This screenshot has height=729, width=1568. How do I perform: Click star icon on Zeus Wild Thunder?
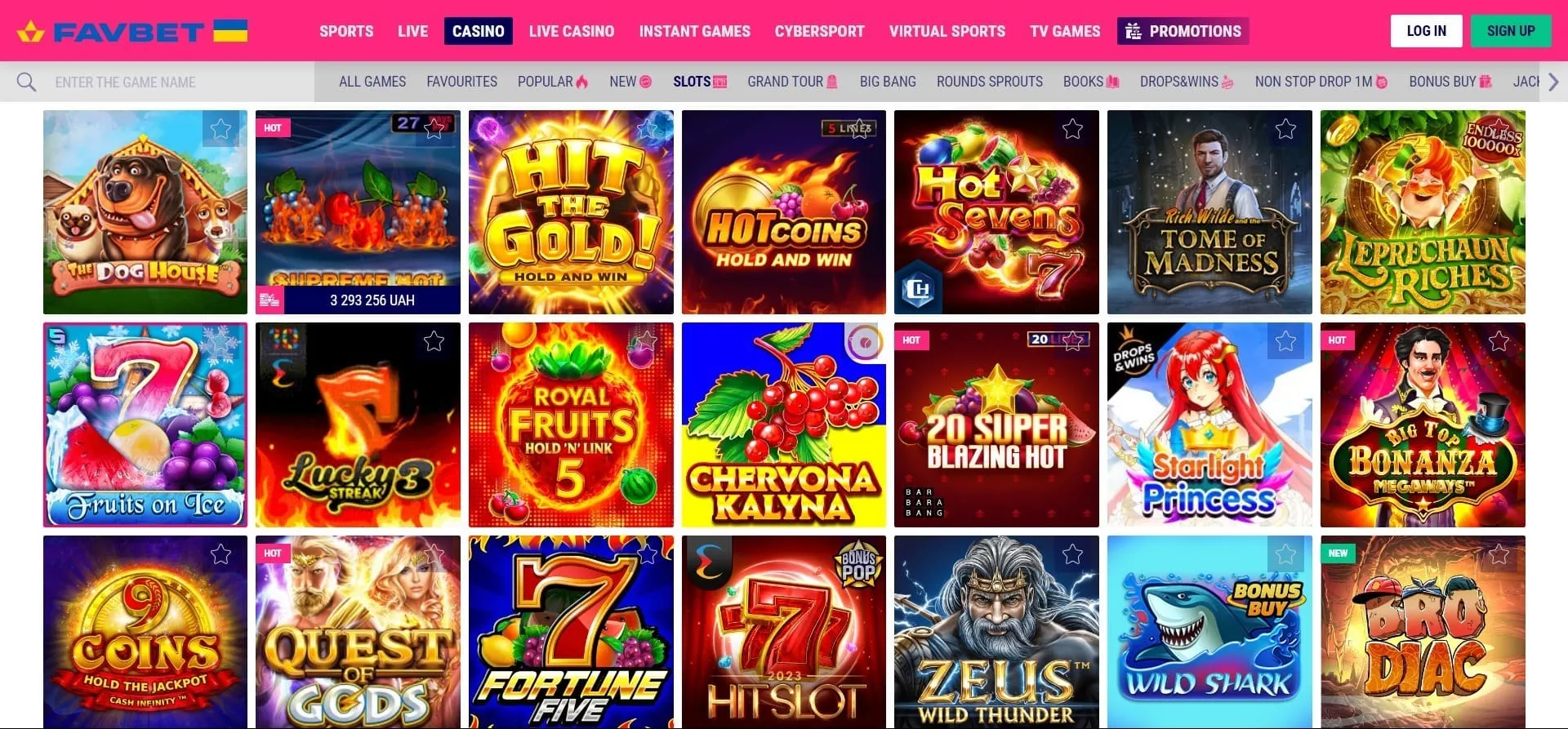pos(1072,555)
